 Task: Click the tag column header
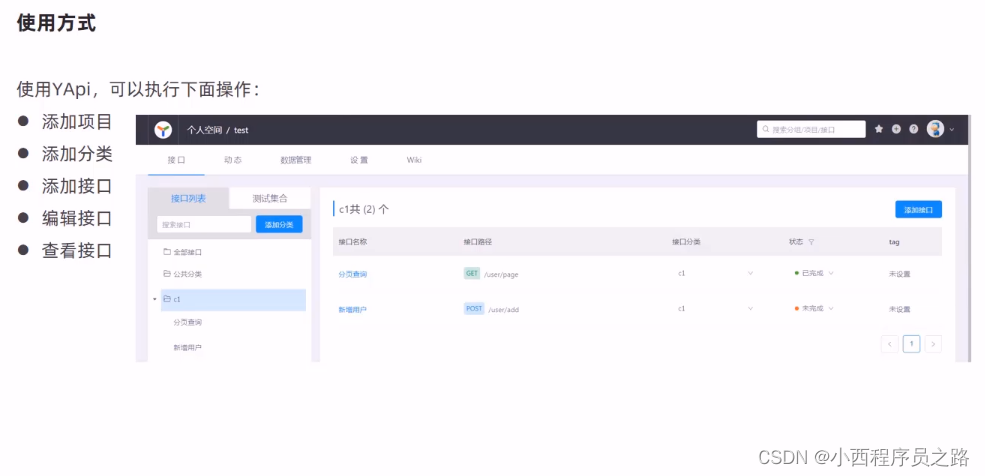pos(893,242)
